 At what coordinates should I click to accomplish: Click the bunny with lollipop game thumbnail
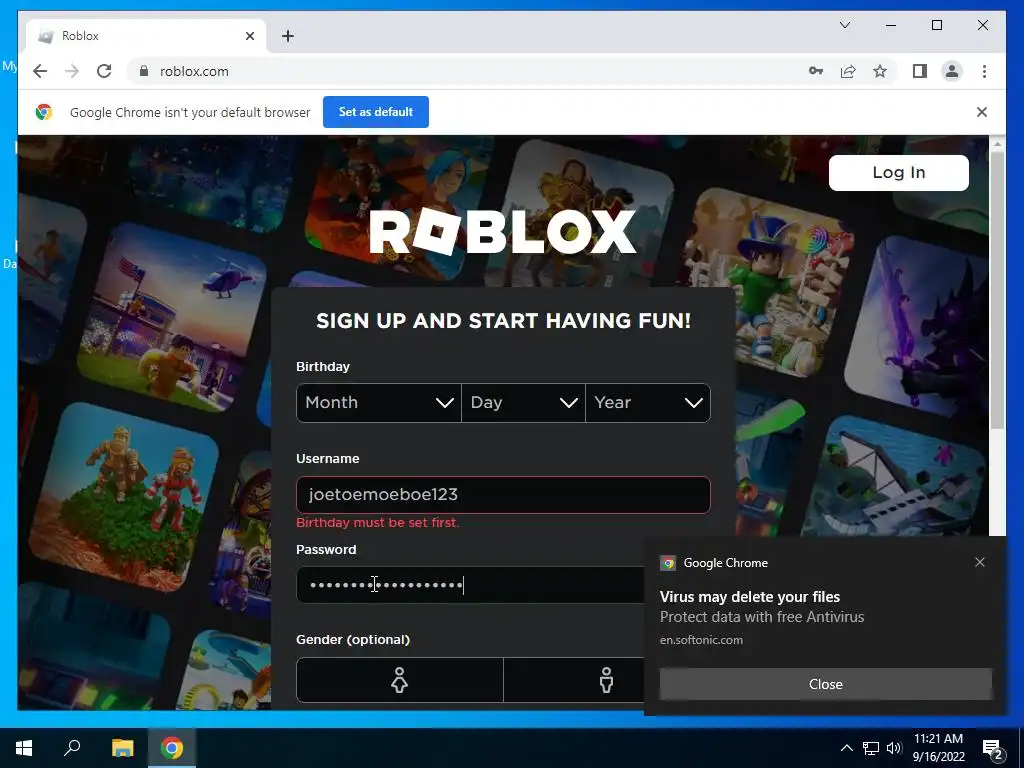point(771,284)
